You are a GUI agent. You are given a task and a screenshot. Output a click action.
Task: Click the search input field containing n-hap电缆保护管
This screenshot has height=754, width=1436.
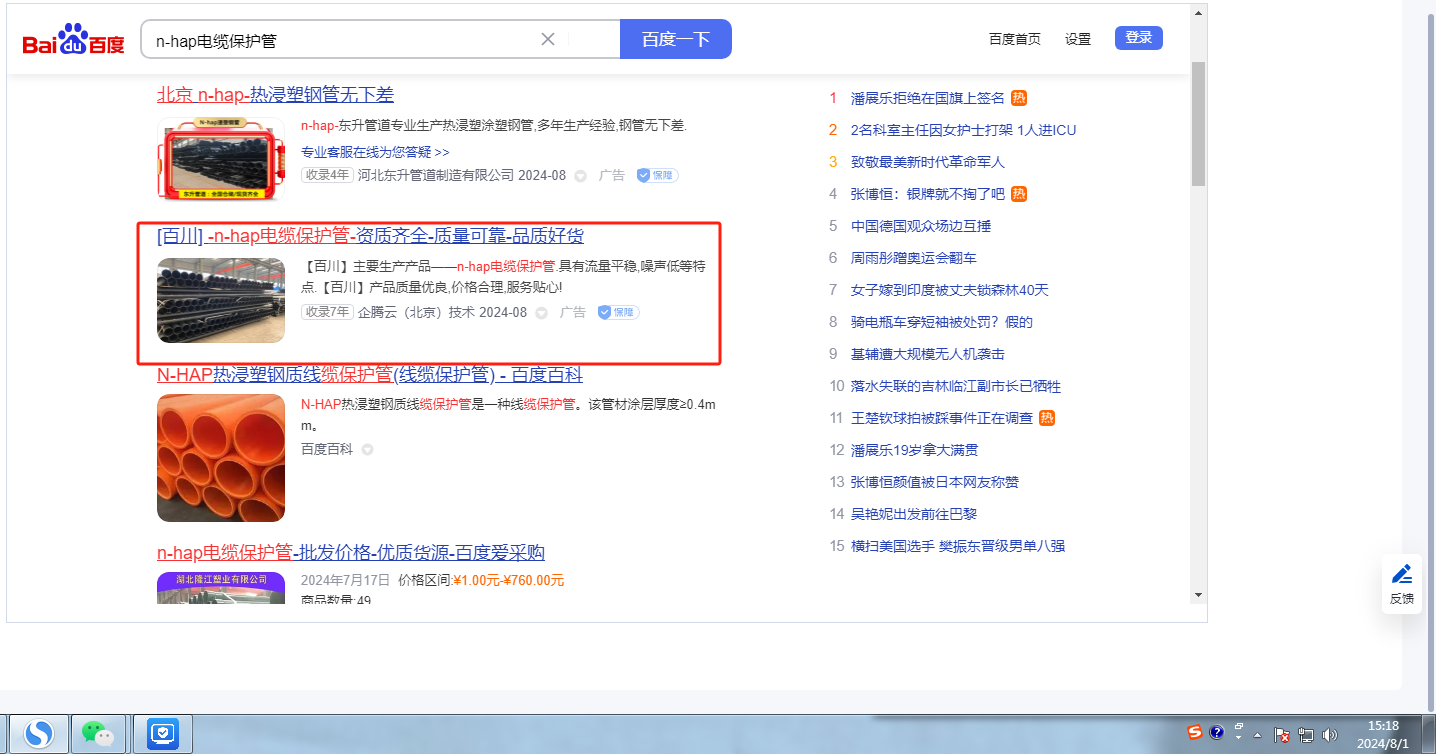point(340,40)
